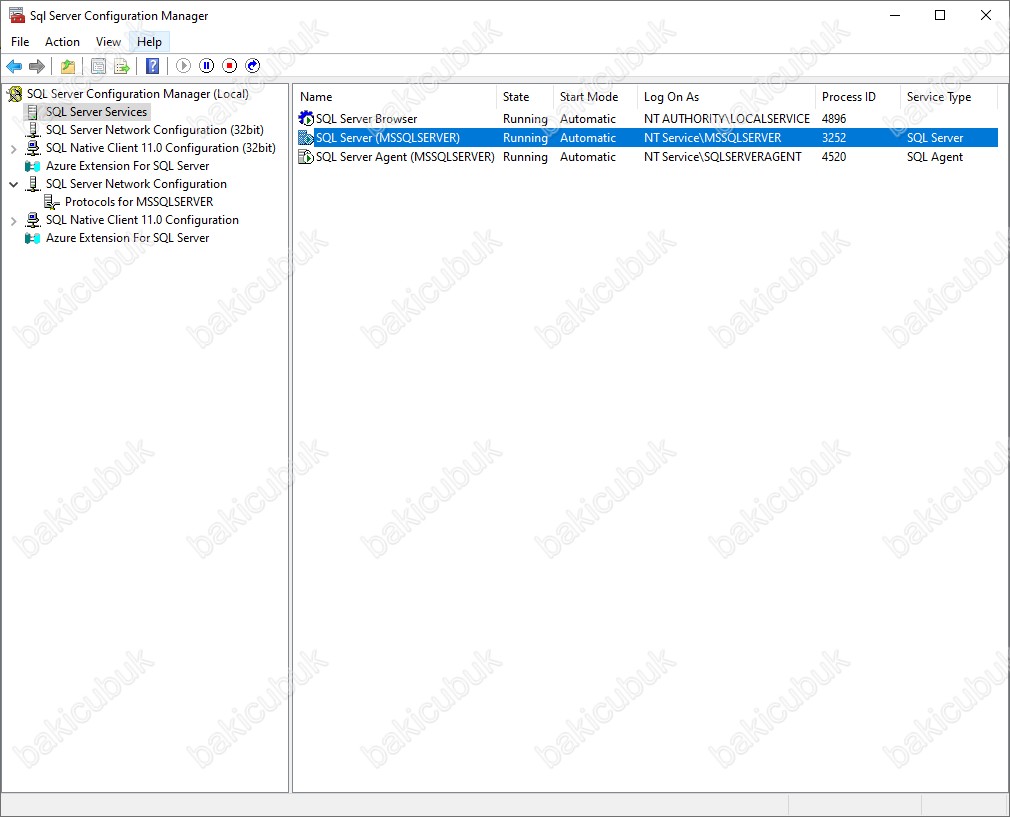Open the Action menu

[62, 42]
